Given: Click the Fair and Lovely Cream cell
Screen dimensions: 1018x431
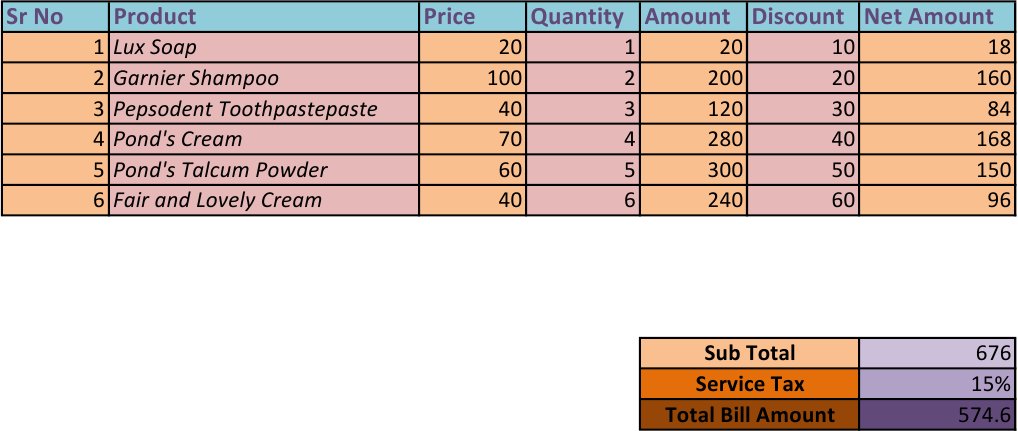Looking at the screenshot, I should (x=264, y=200).
